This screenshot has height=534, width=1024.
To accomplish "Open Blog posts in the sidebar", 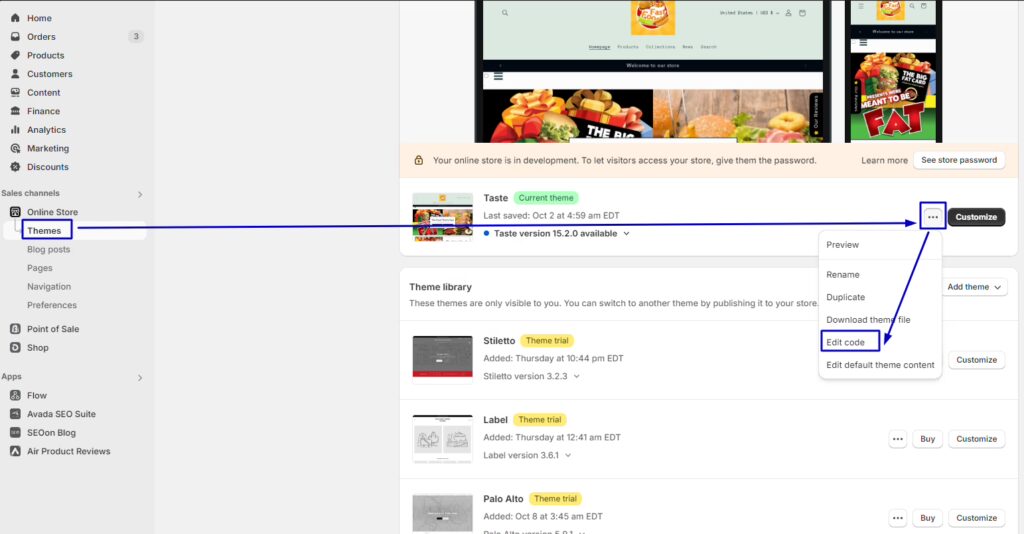I will tap(48, 249).
